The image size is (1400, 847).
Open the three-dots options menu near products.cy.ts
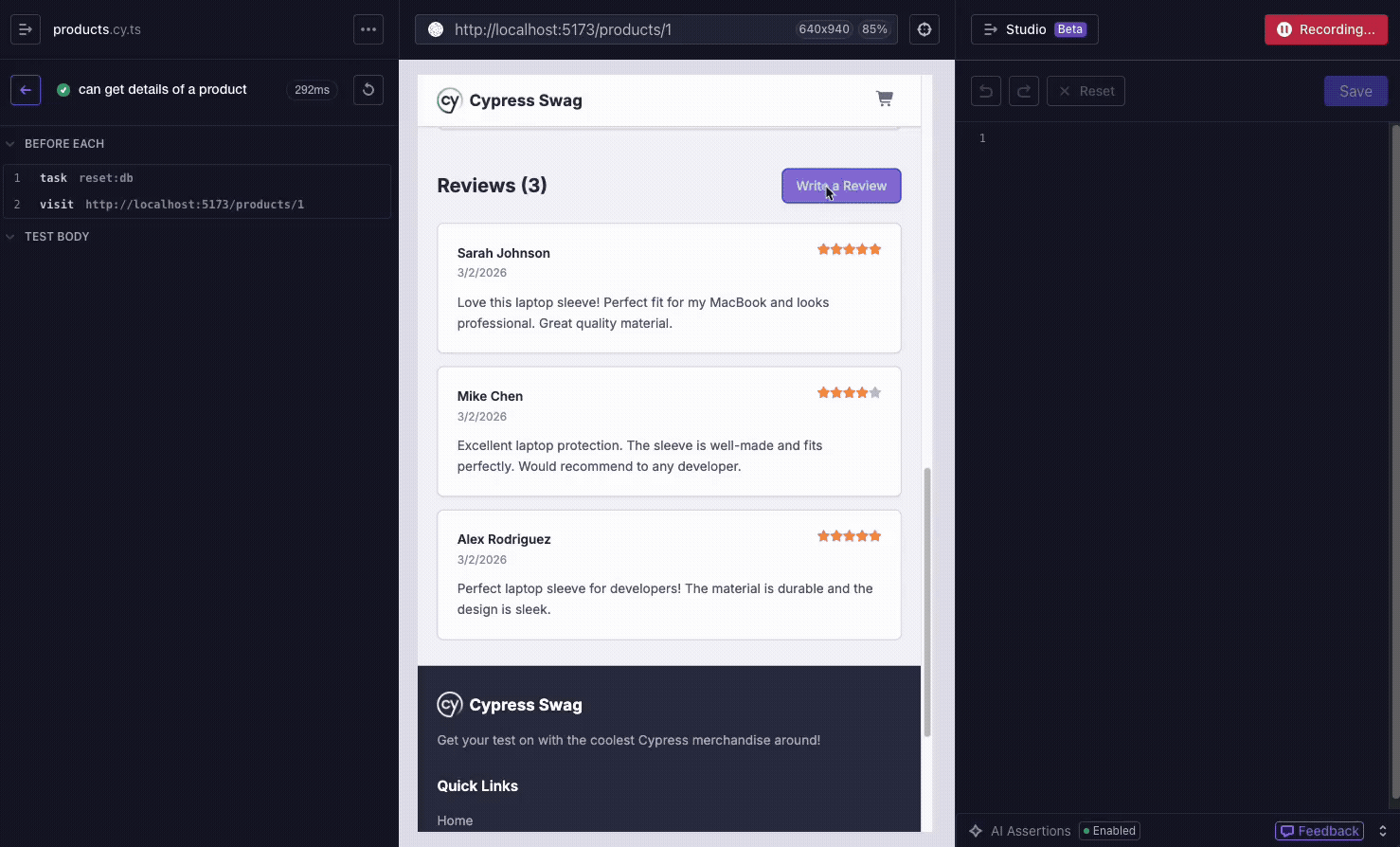coord(368,29)
